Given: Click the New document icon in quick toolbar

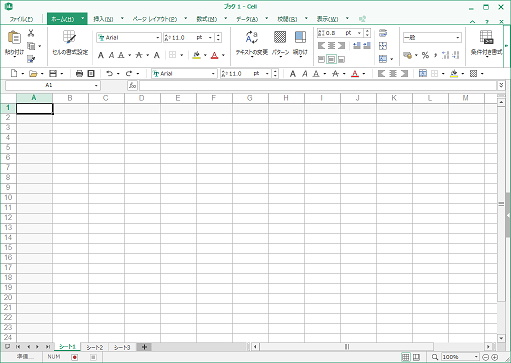Looking at the screenshot, I should tap(14, 73).
